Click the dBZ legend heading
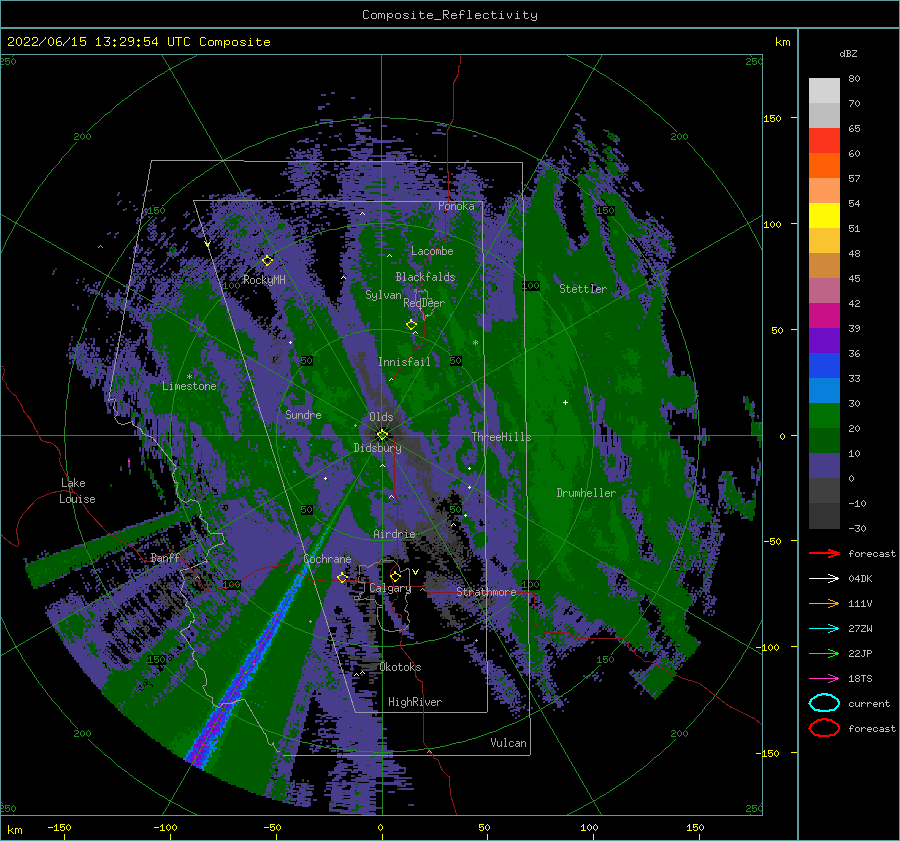The image size is (900, 841). click(848, 53)
